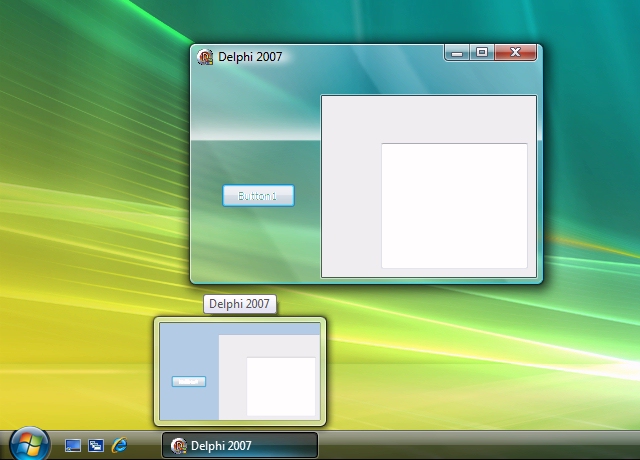Click the Button1 button in Delphi window
This screenshot has width=640, height=460.
[x=258, y=196]
